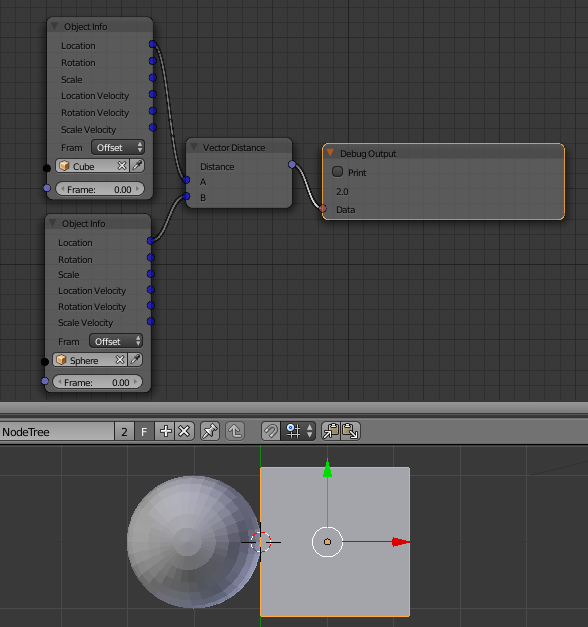The height and width of the screenshot is (627, 588).
Task: Toggle the snap magnet icon
Action: click(x=271, y=431)
